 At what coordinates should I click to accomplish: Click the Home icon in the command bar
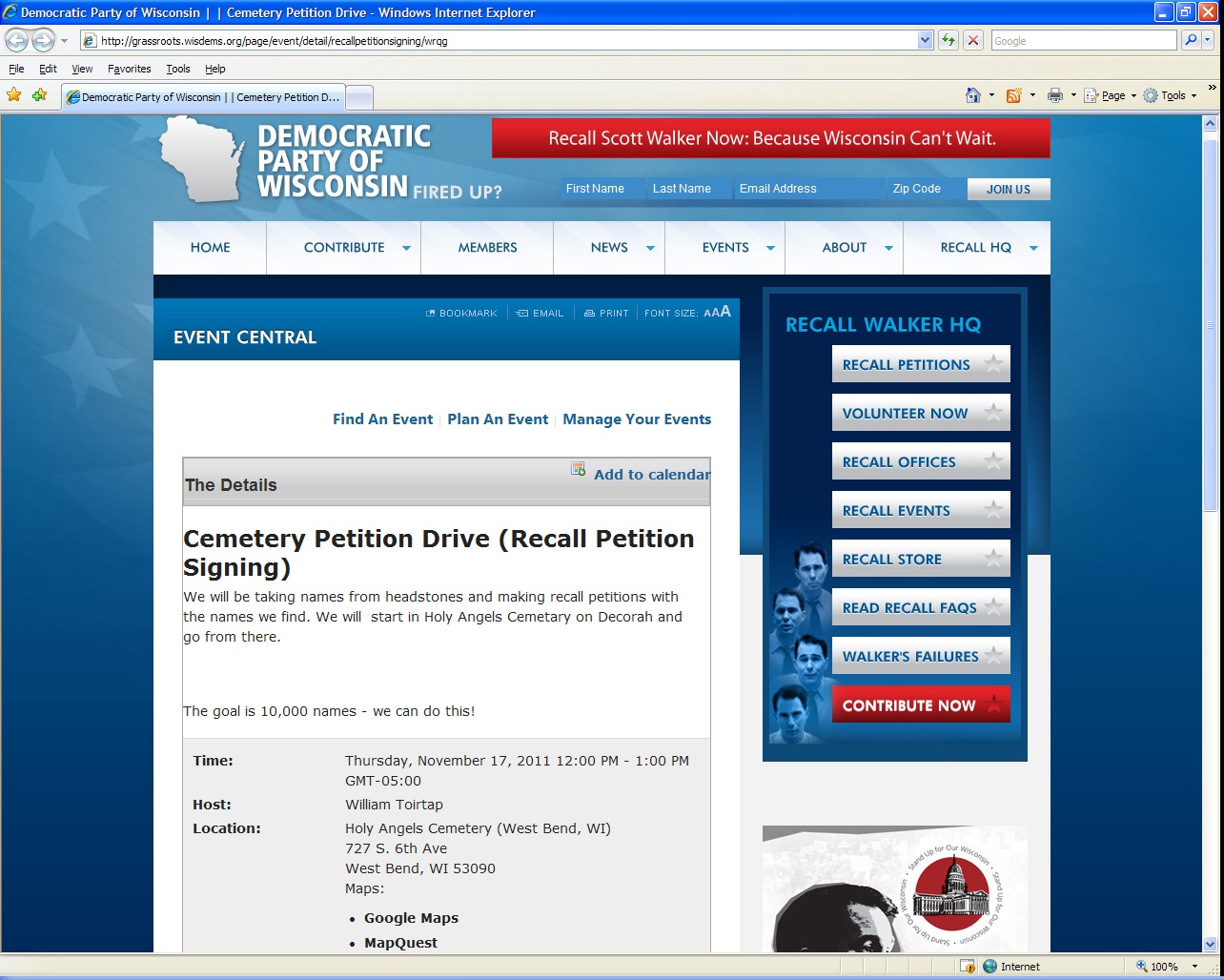[x=973, y=95]
